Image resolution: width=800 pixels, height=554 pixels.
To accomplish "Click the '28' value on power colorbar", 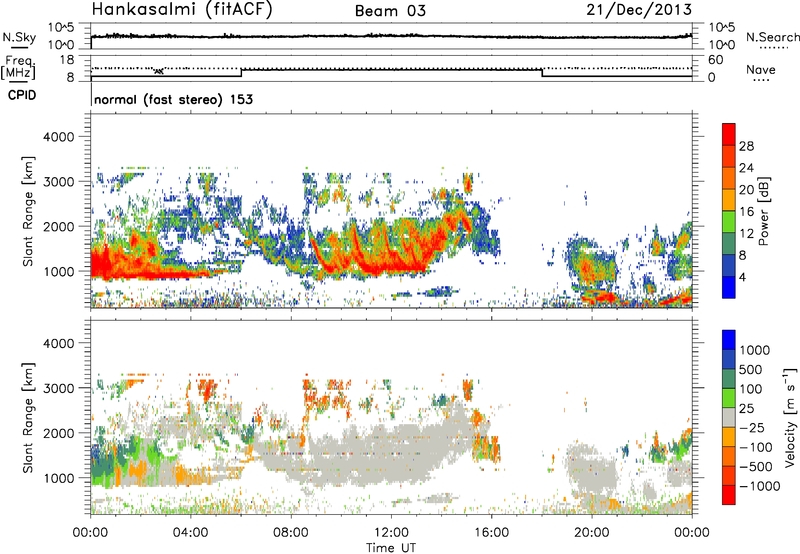I will click(746, 146).
